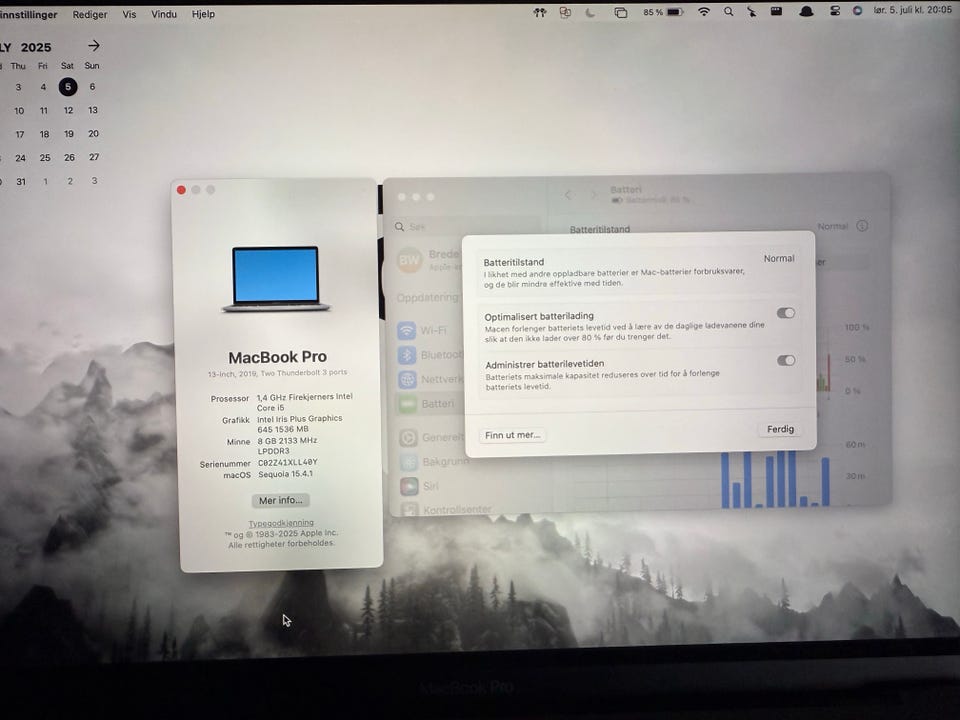Click Mer info... in About window
The height and width of the screenshot is (720, 960).
tap(280, 500)
